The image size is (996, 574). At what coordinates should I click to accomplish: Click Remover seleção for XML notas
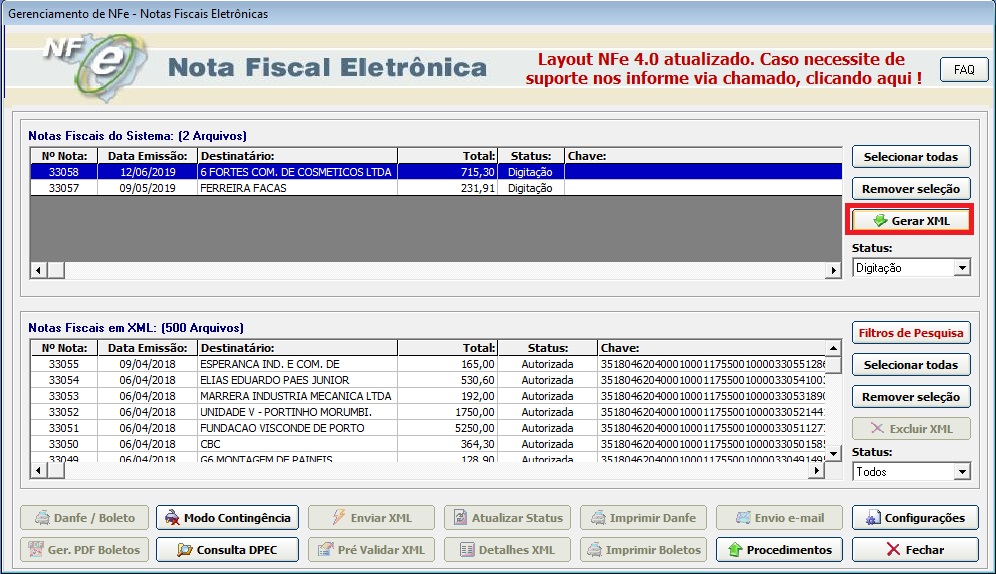pyautogui.click(x=911, y=397)
